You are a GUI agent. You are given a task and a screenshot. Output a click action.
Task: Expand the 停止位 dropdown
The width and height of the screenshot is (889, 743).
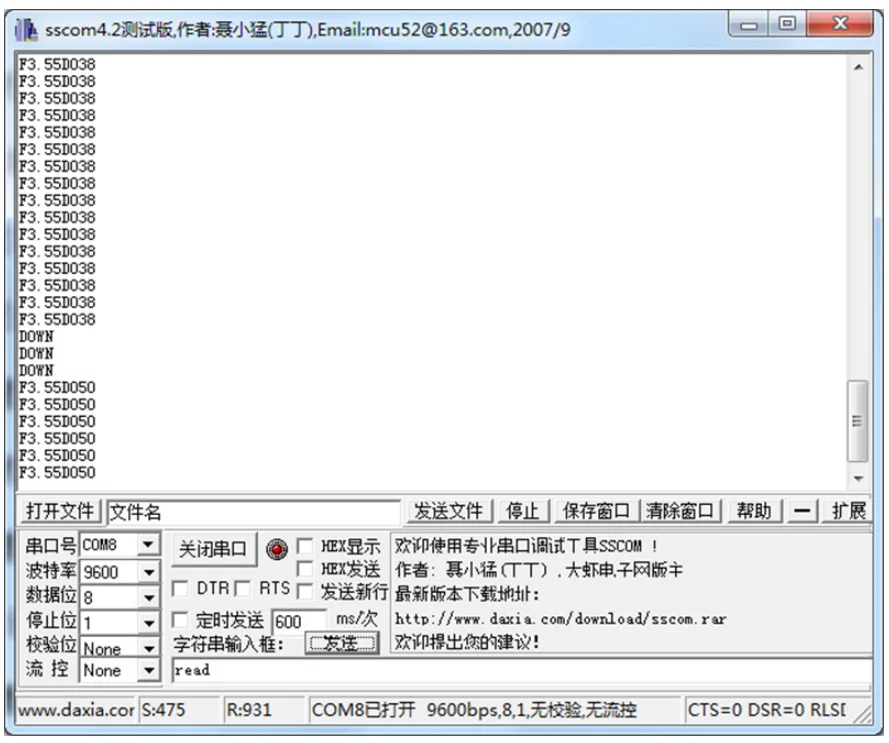149,623
